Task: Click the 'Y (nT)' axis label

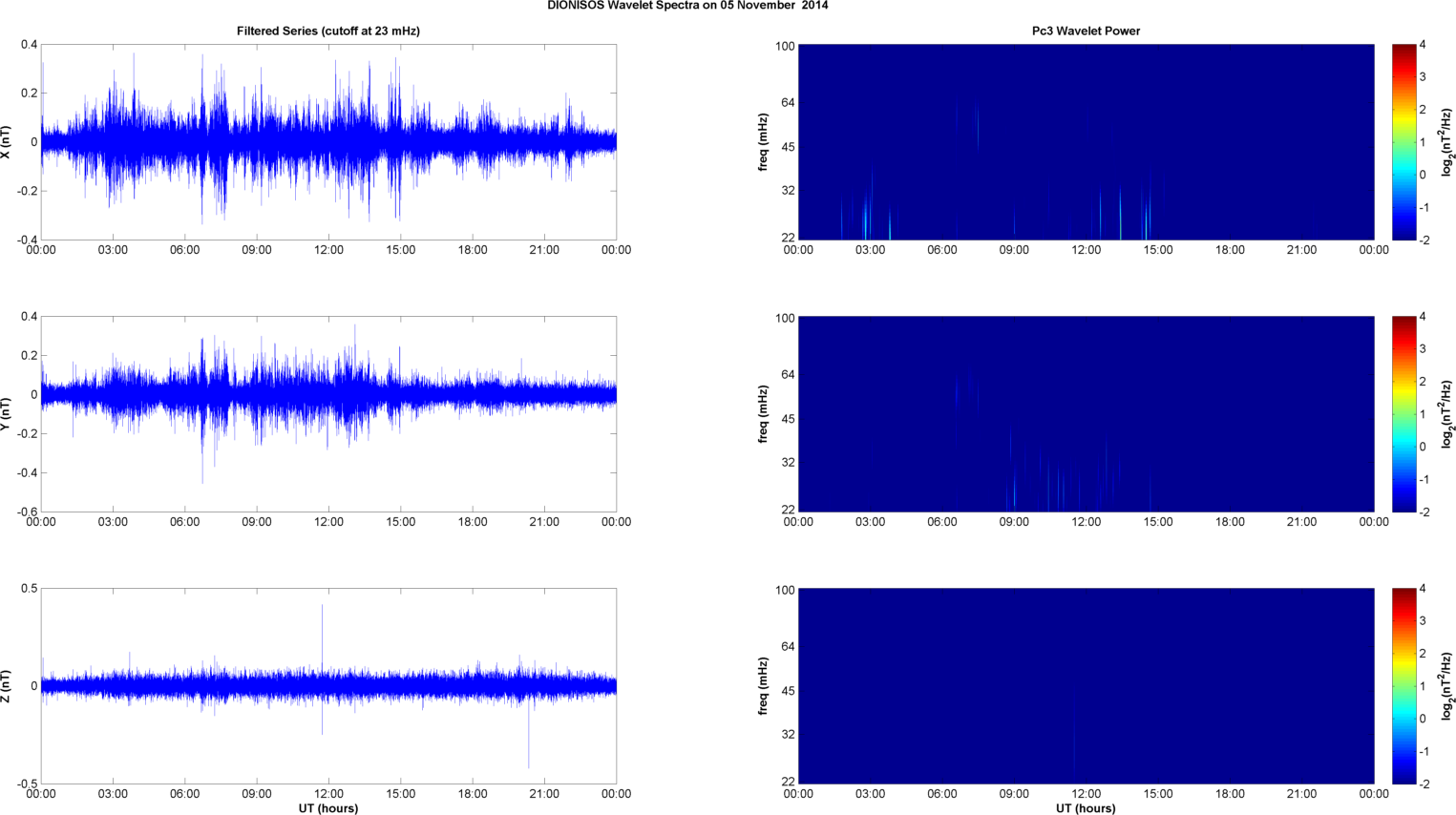Action: click(x=7, y=414)
